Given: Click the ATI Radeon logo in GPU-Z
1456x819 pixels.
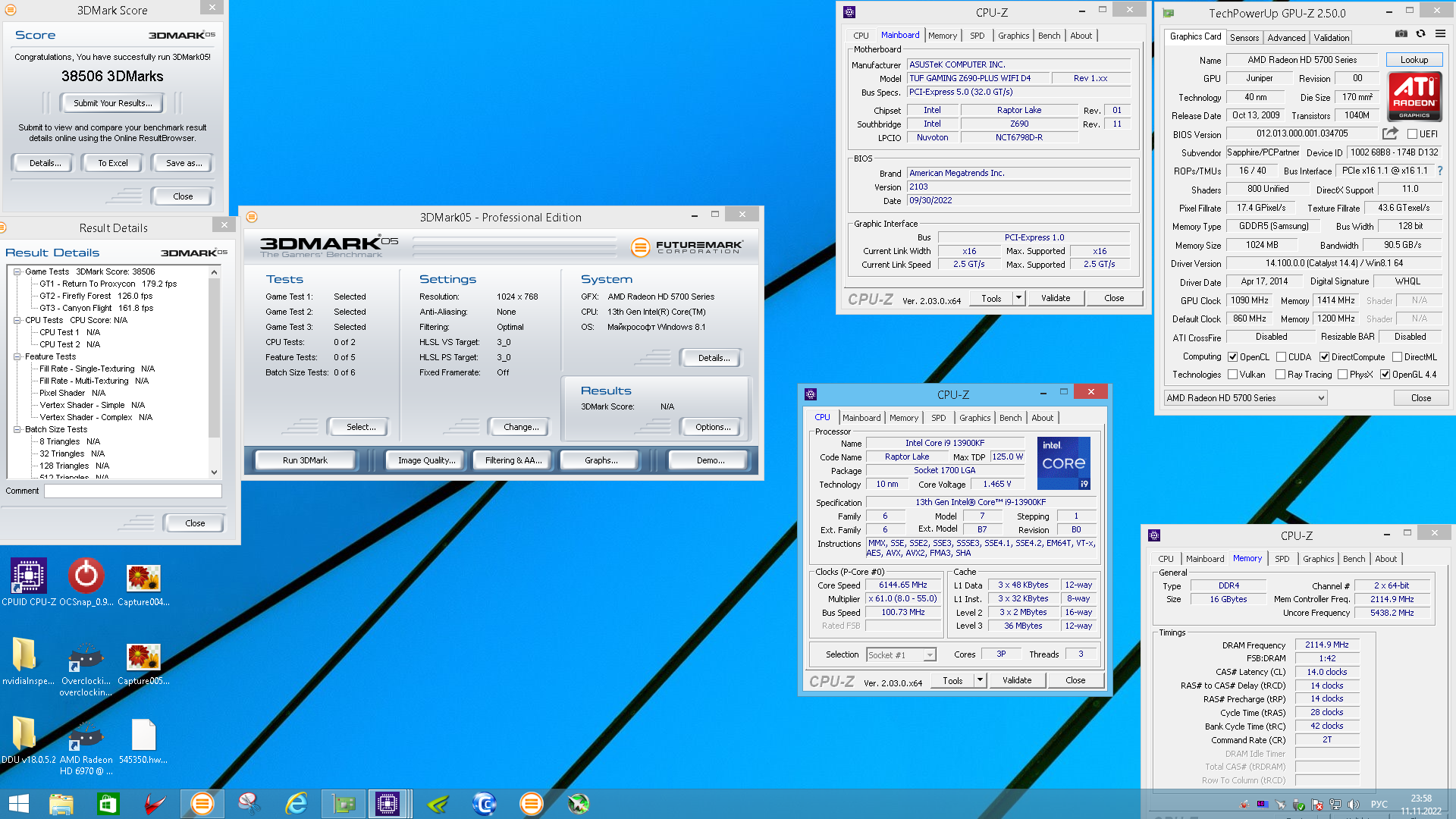Looking at the screenshot, I should click(x=1414, y=97).
